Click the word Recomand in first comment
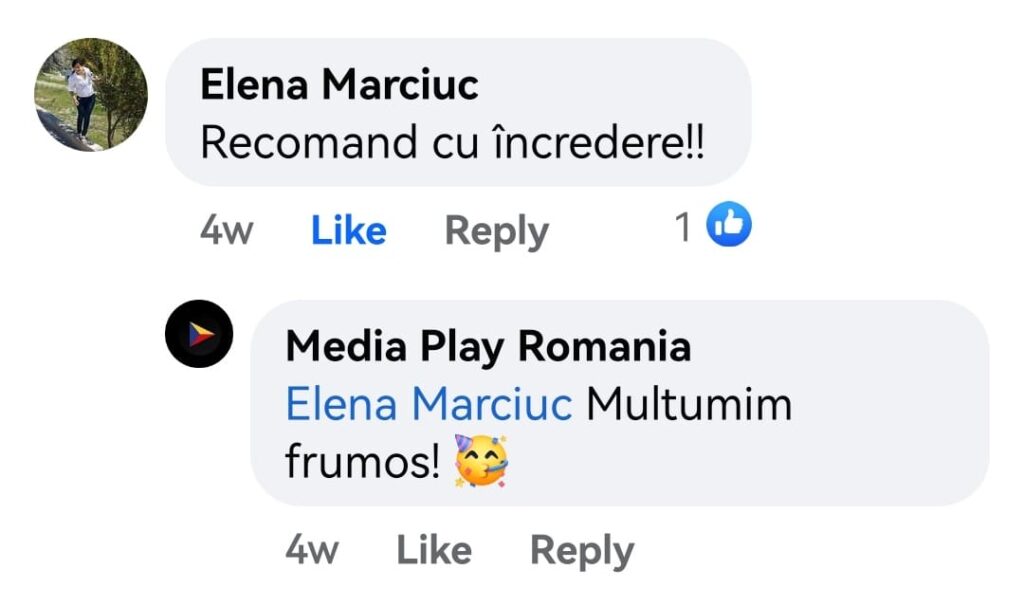The width and height of the screenshot is (1024, 606). click(309, 142)
